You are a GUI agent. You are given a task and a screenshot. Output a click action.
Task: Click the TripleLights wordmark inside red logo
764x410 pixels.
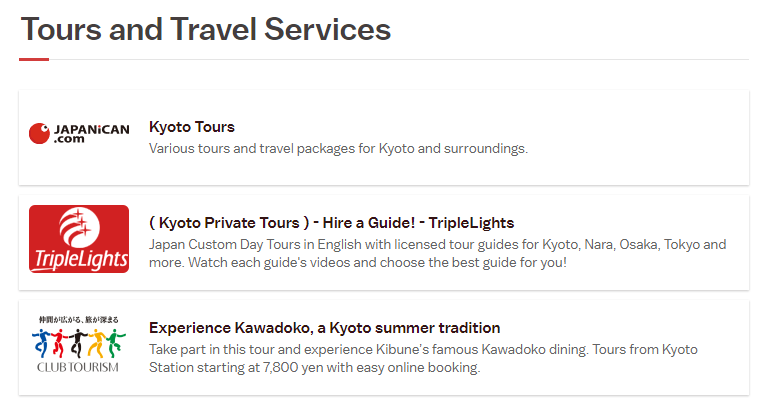tap(81, 260)
